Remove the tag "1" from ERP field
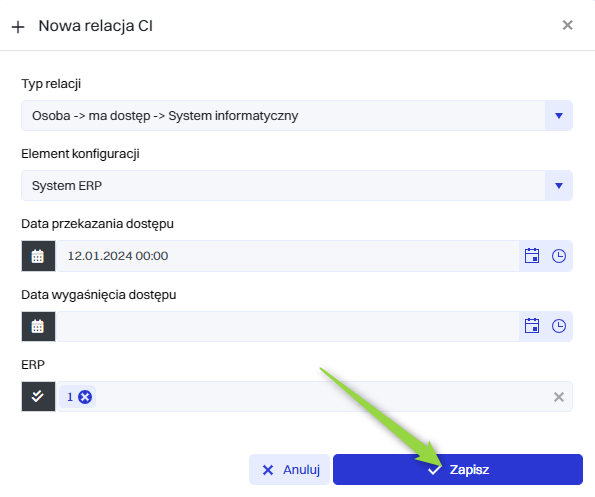 pyautogui.click(x=85, y=397)
